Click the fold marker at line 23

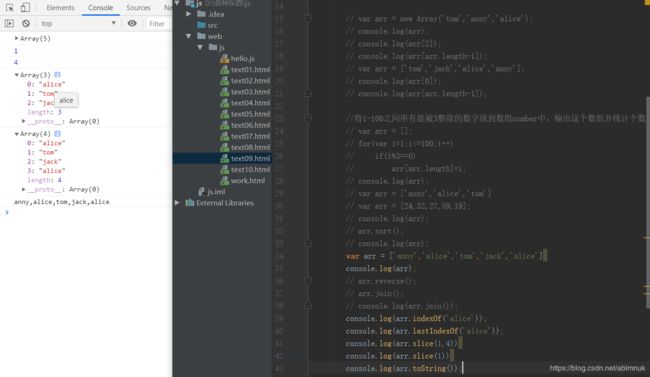[x=308, y=119]
